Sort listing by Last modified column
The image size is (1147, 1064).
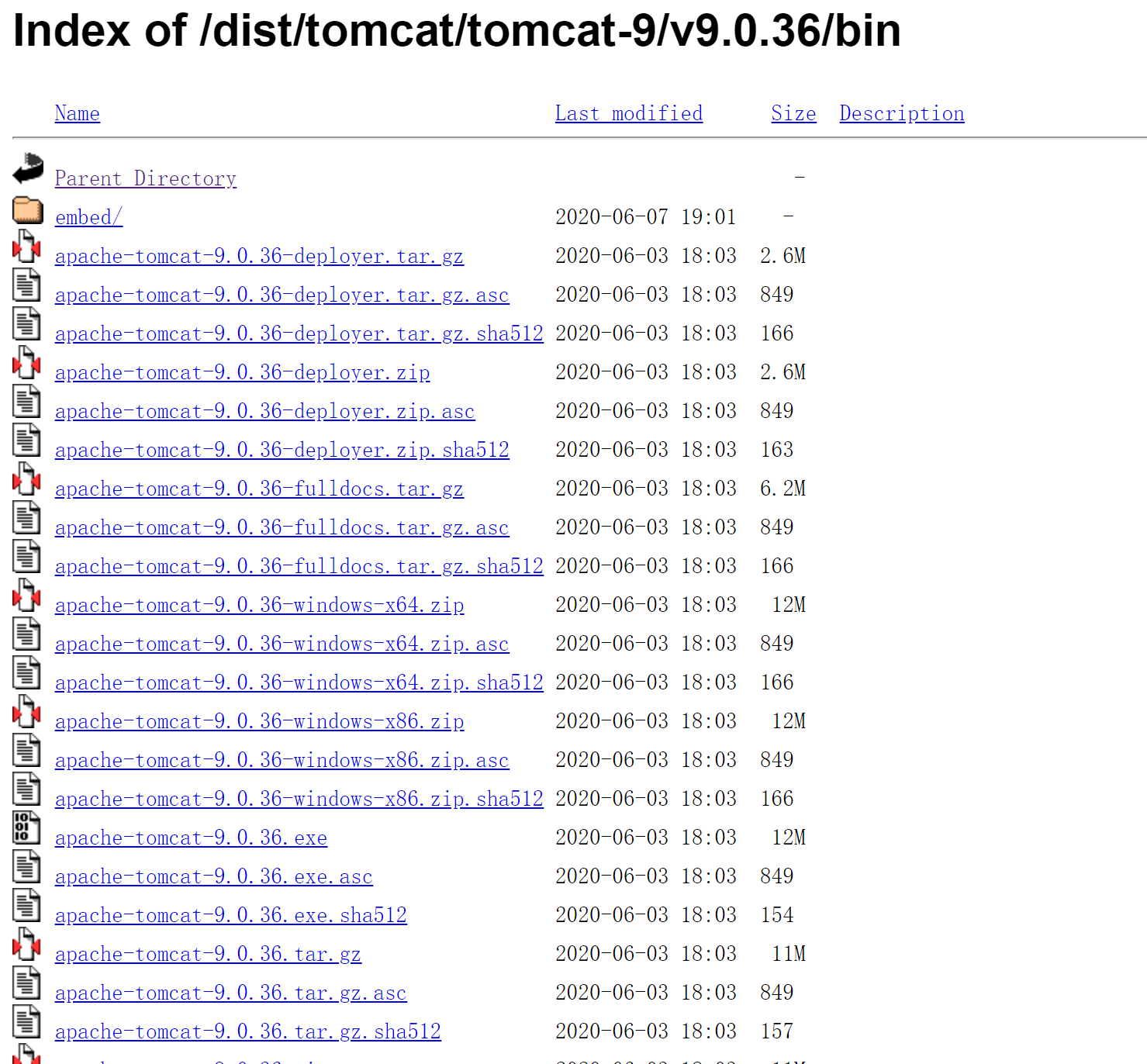(x=629, y=114)
